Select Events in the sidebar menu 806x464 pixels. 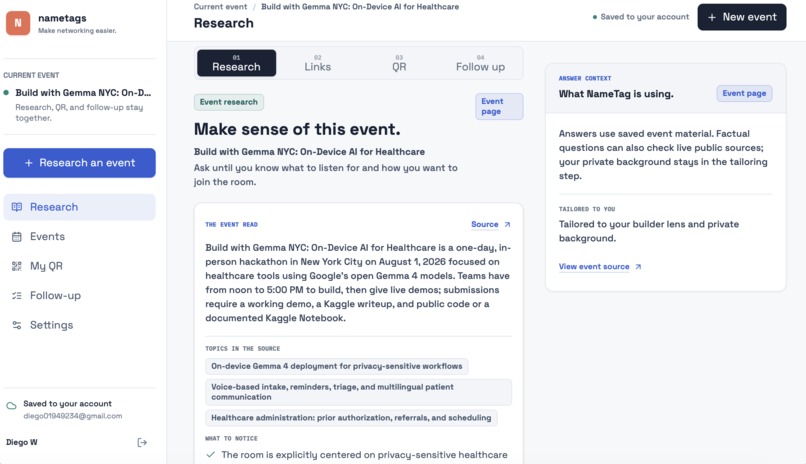[x=79, y=236]
